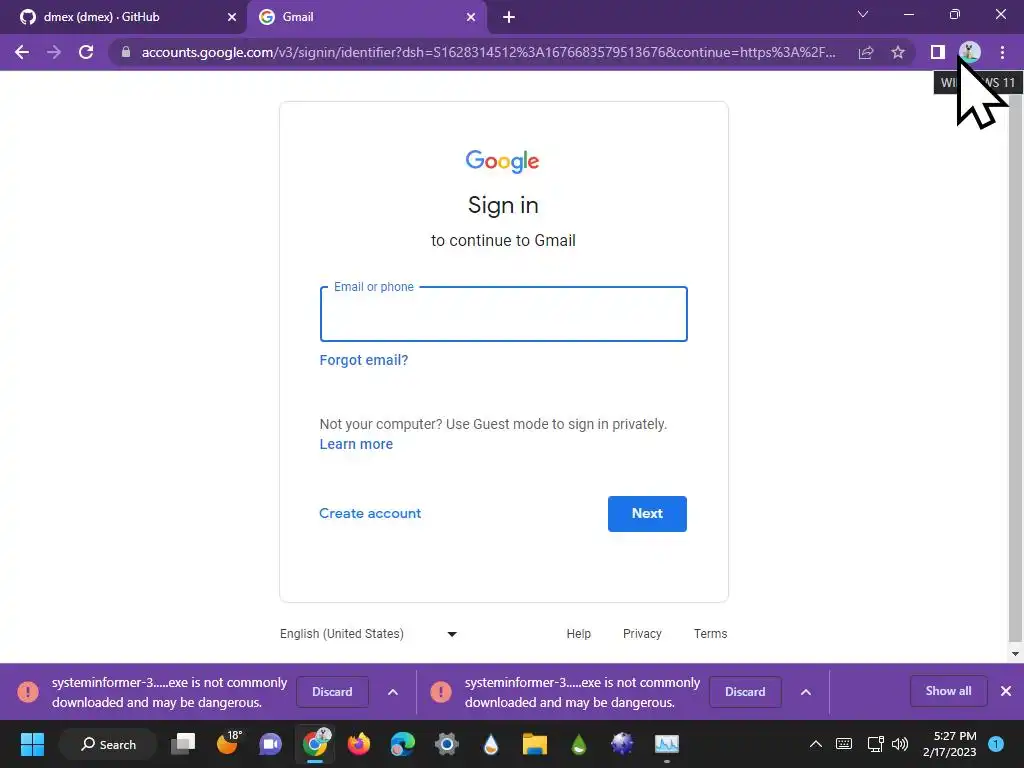1024x768 pixels.
Task: Discard the first systeminformer download
Action: [x=332, y=692]
